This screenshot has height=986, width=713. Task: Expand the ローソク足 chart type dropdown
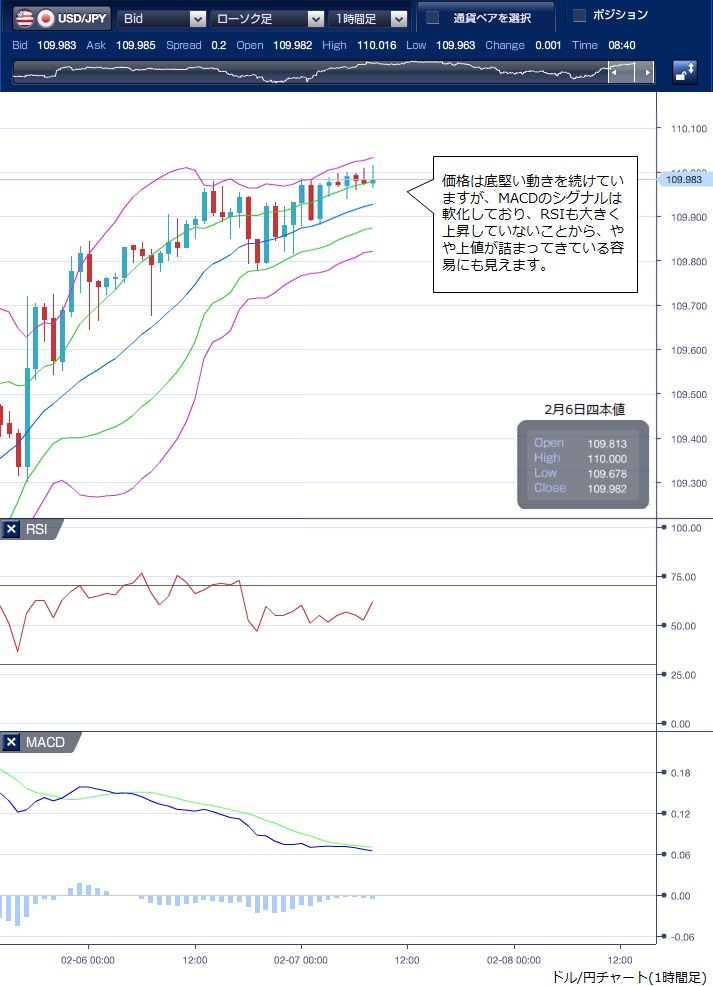click(x=267, y=18)
